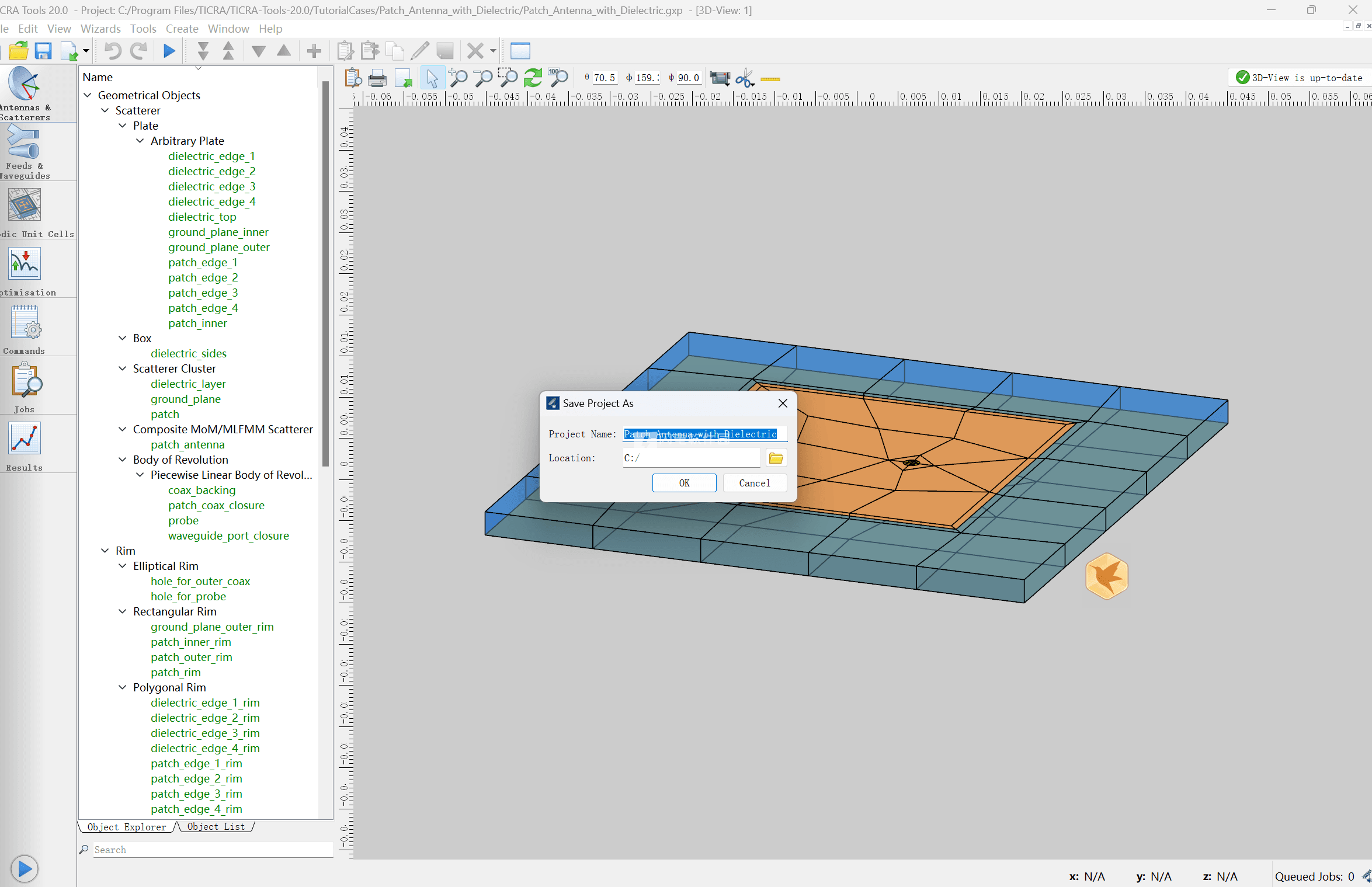The image size is (1372, 887).
Task: Click the Project Name input field
Action: pyautogui.click(x=705, y=434)
